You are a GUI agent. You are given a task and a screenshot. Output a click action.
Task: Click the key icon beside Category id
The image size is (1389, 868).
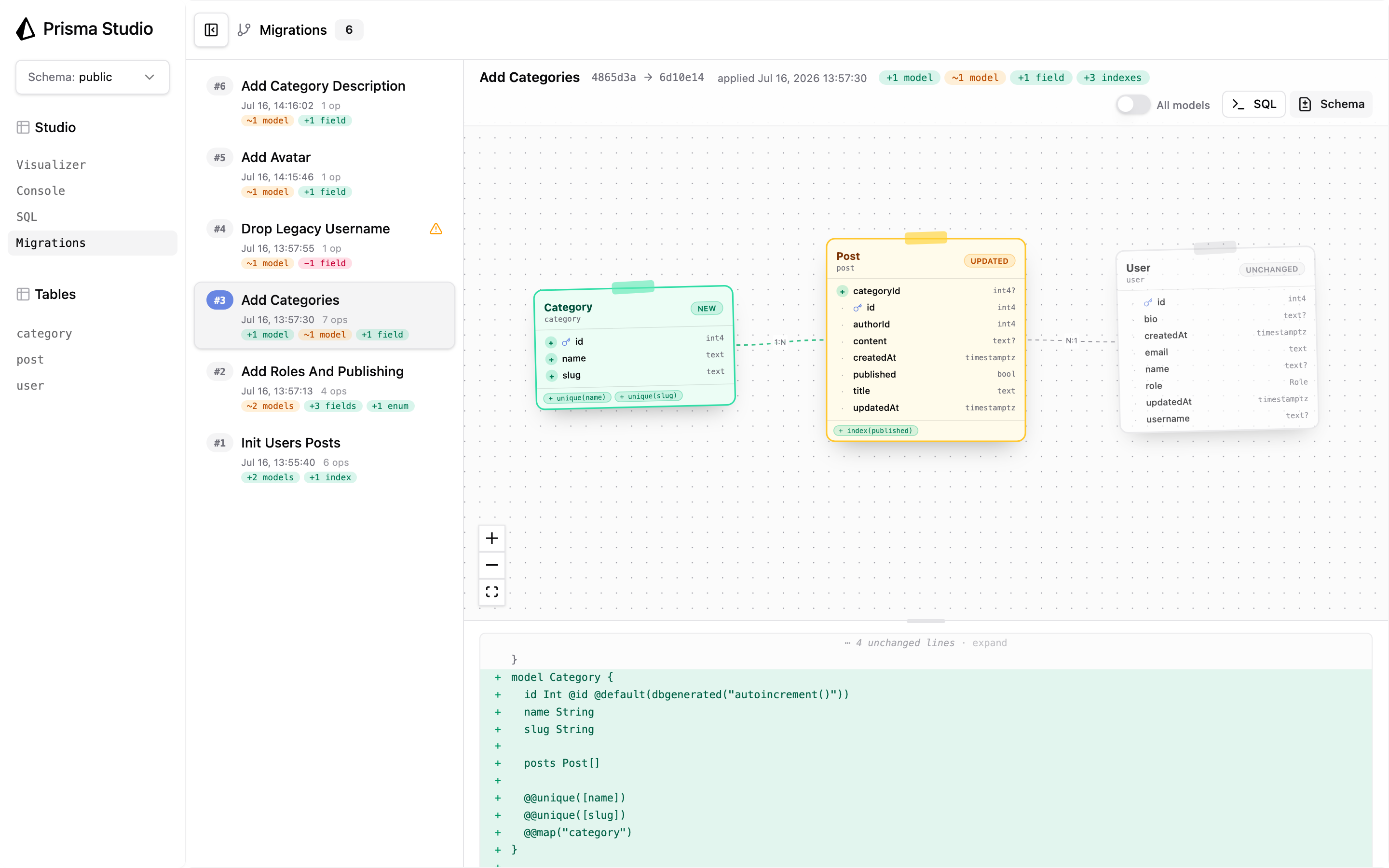pos(566,342)
